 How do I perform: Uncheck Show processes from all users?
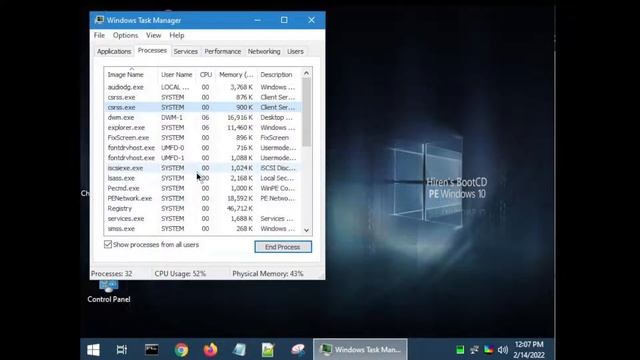point(108,244)
